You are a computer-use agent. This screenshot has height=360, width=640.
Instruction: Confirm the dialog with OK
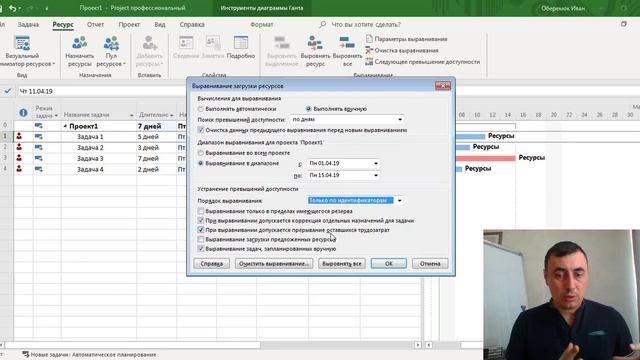389,264
